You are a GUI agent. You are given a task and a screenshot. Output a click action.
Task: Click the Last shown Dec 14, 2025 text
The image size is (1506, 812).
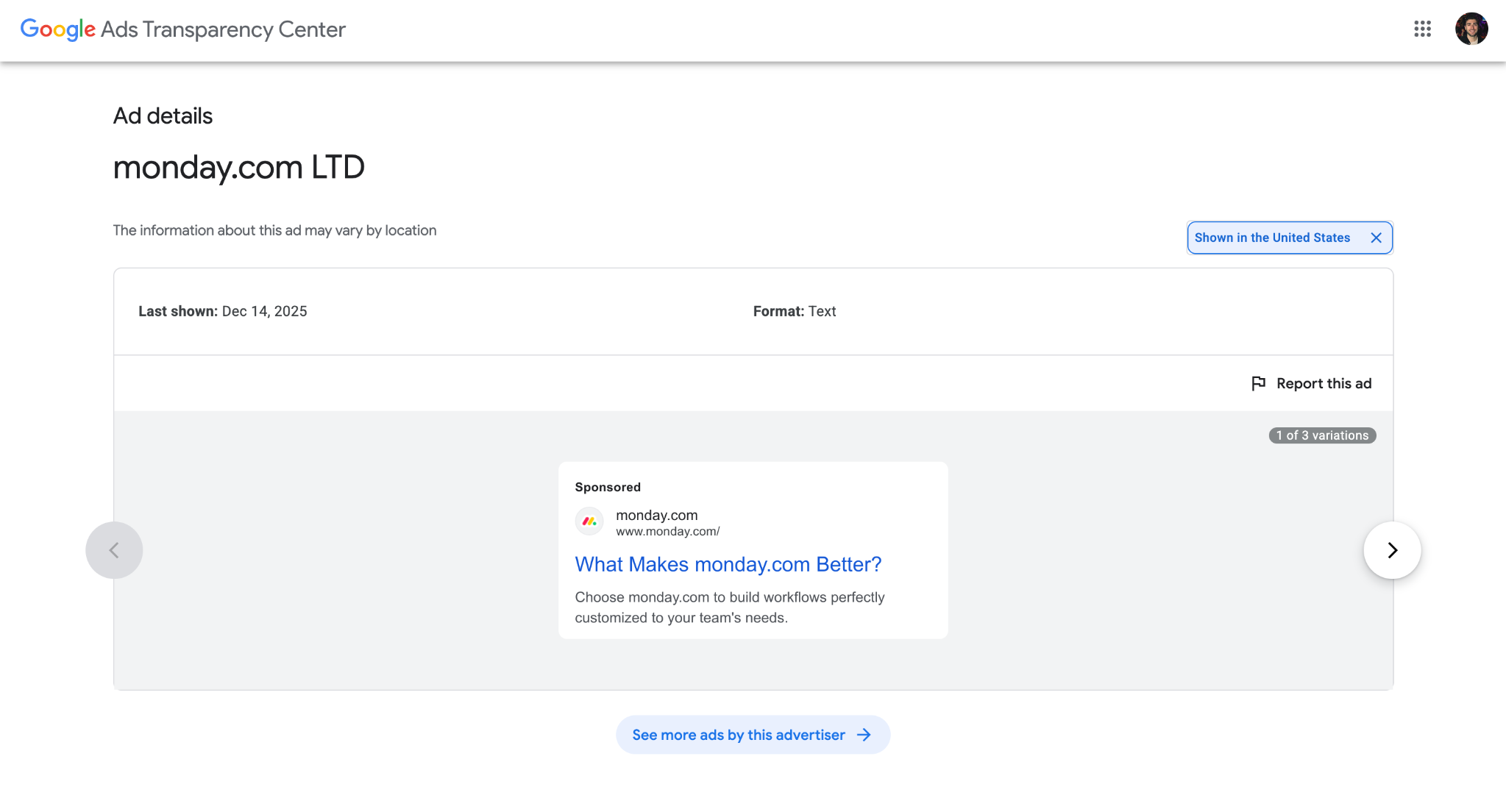222,311
